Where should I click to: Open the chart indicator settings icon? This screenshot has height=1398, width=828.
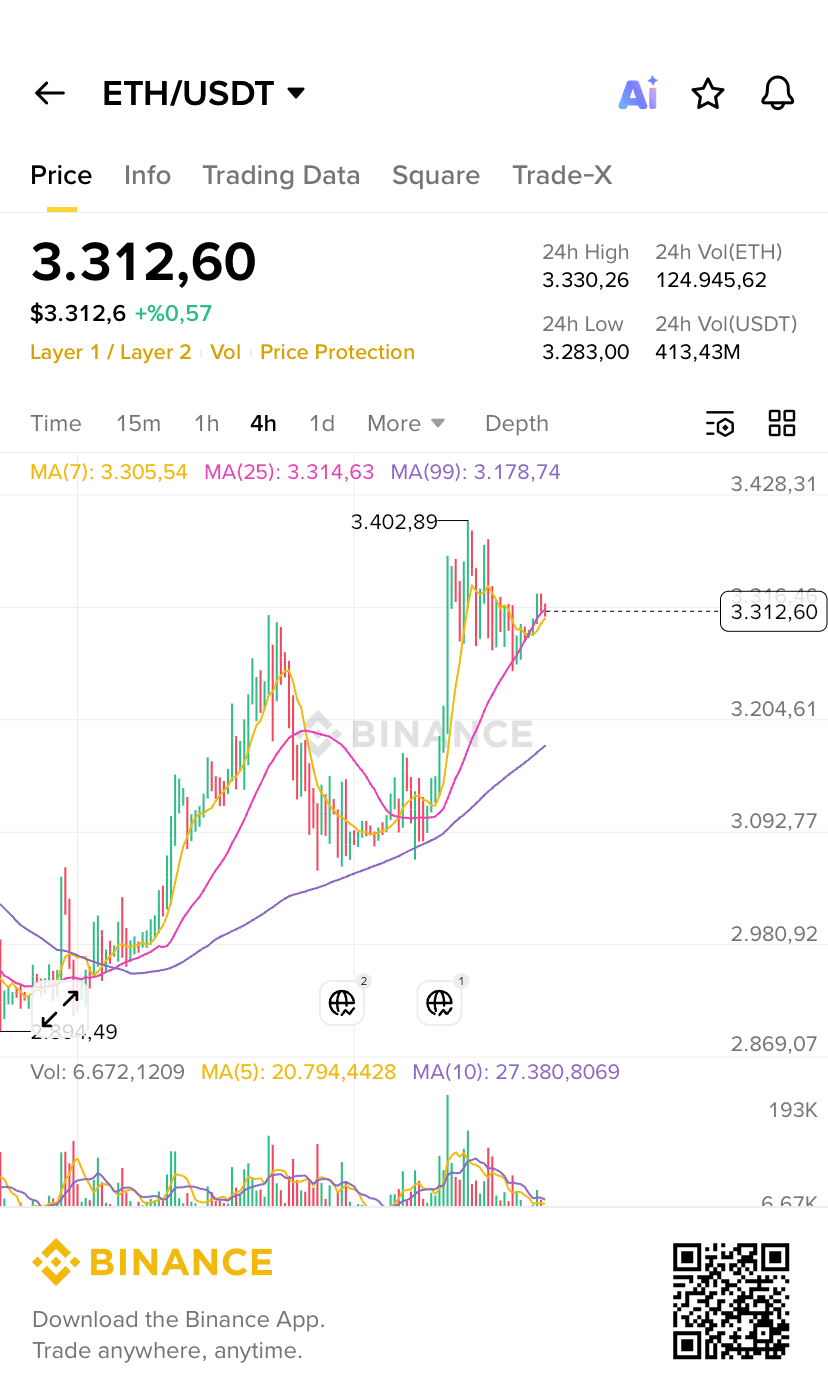pyautogui.click(x=720, y=424)
